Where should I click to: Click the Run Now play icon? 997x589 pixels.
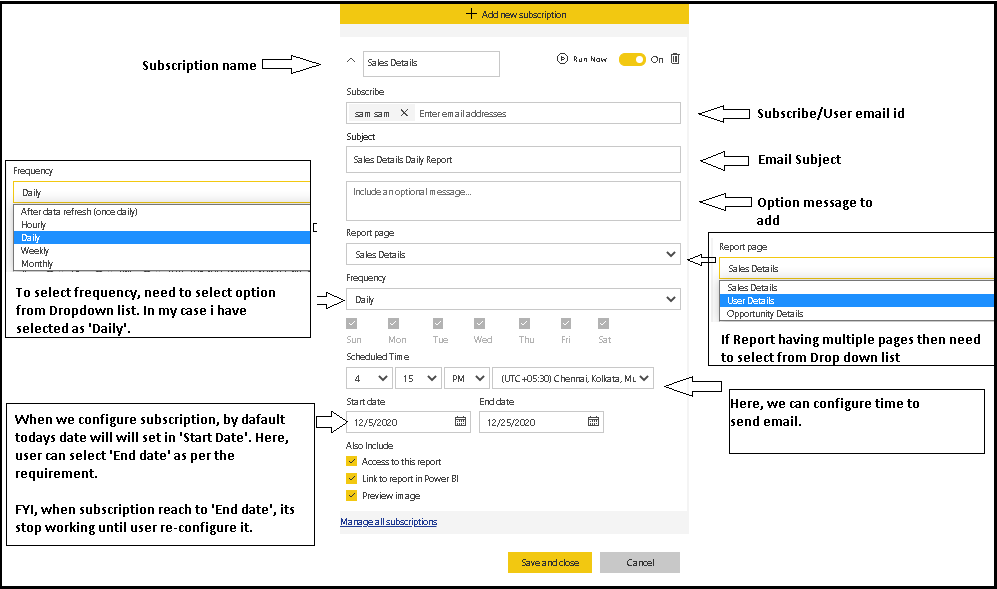[x=562, y=59]
